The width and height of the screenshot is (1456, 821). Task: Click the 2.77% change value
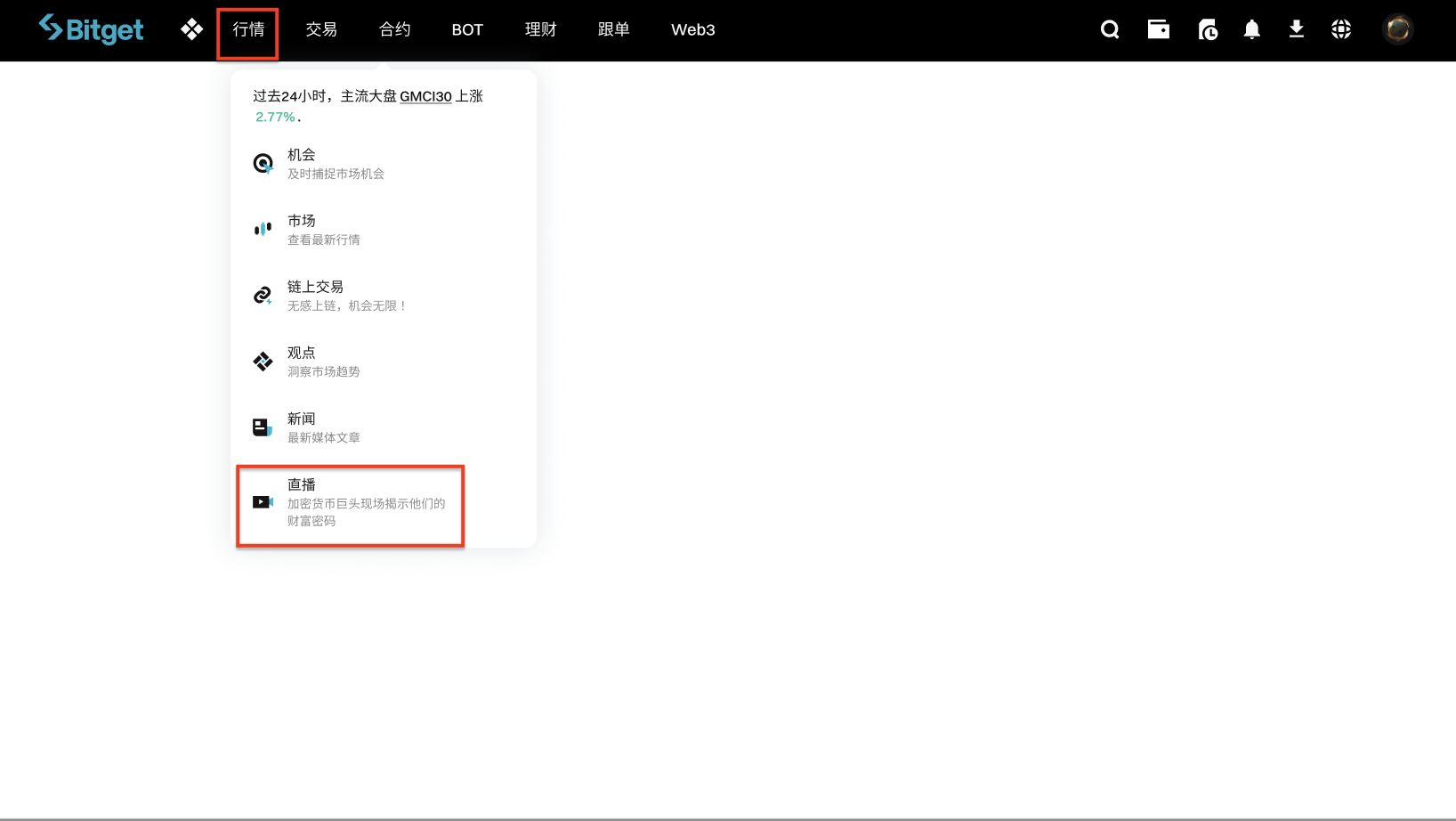[x=275, y=117]
